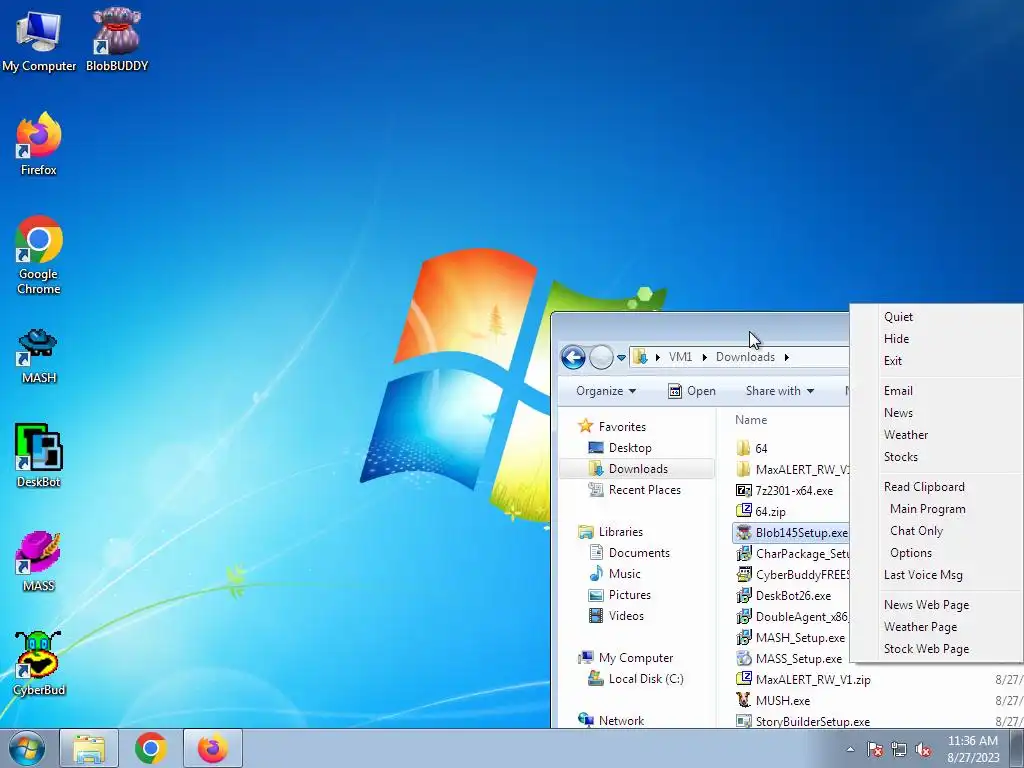Open the Documents library

pyautogui.click(x=639, y=552)
